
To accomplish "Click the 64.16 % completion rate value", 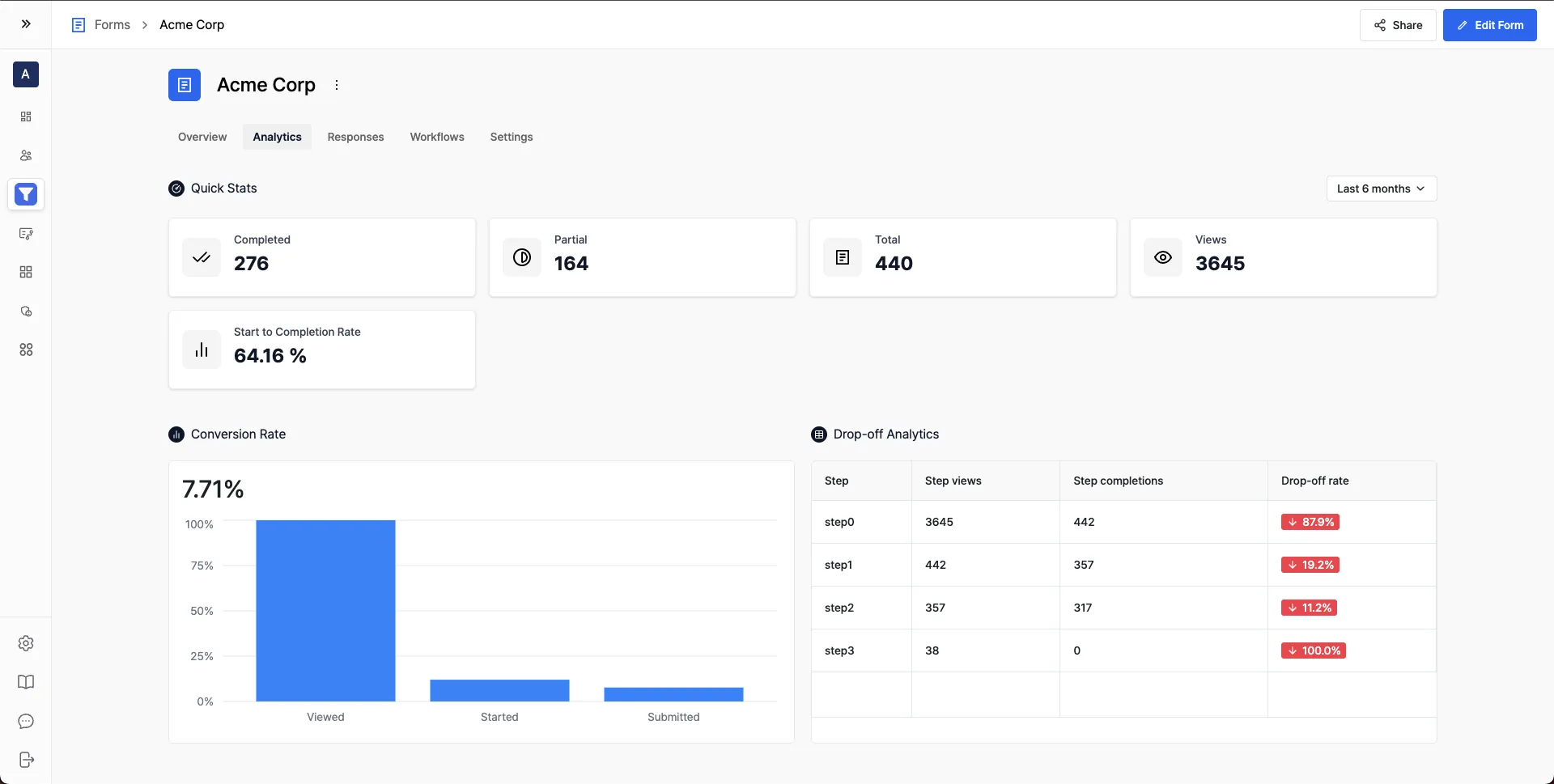I will (x=270, y=356).
